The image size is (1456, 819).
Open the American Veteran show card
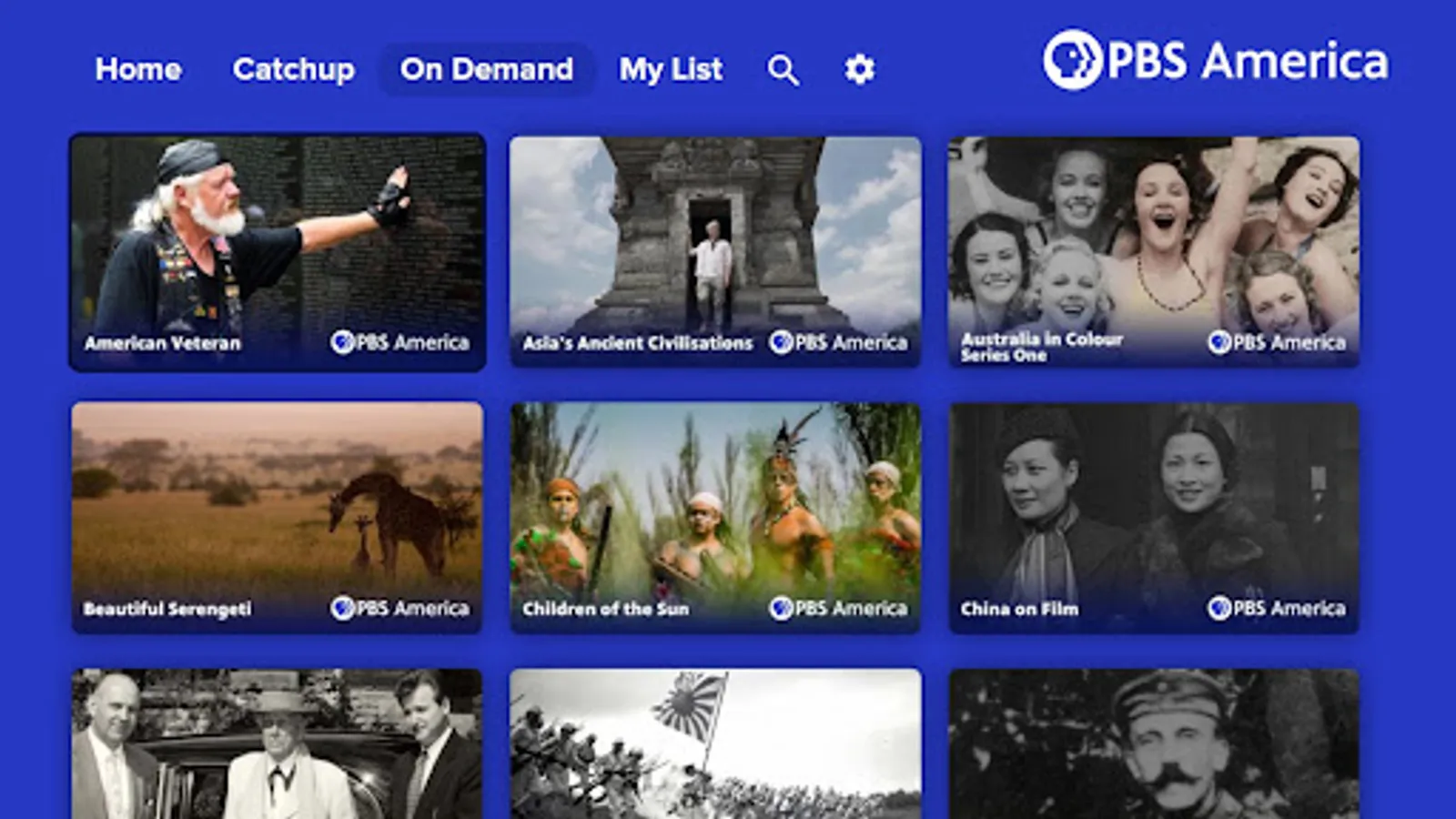point(278,252)
